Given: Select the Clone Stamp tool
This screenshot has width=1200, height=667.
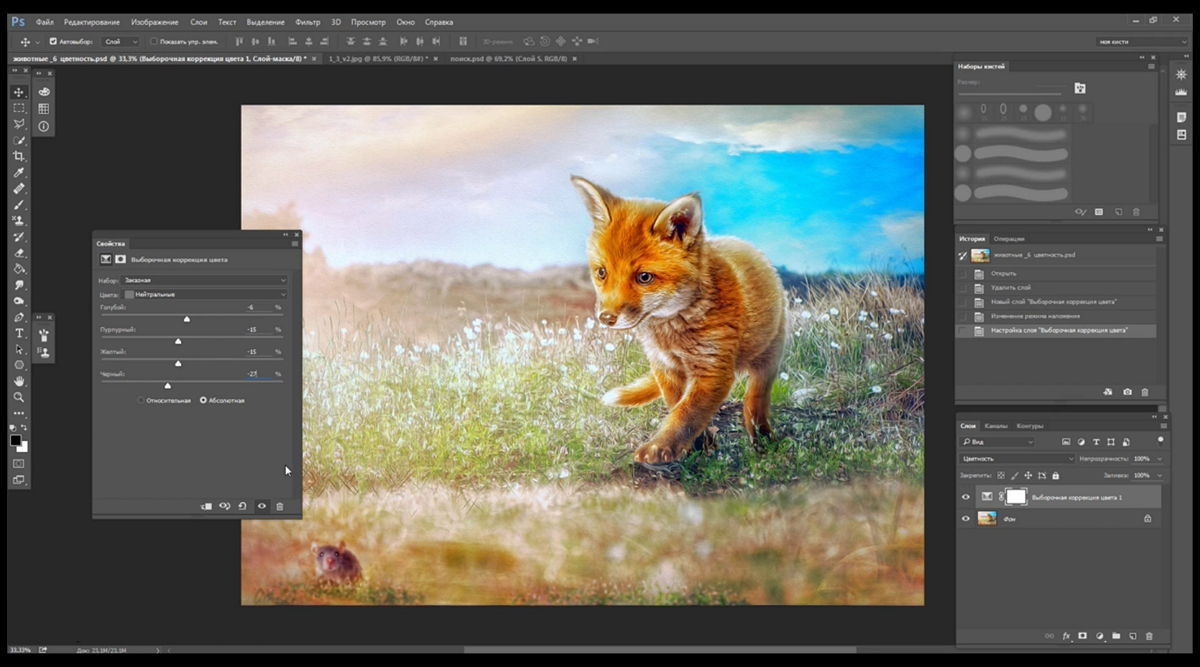Looking at the screenshot, I should (19, 221).
